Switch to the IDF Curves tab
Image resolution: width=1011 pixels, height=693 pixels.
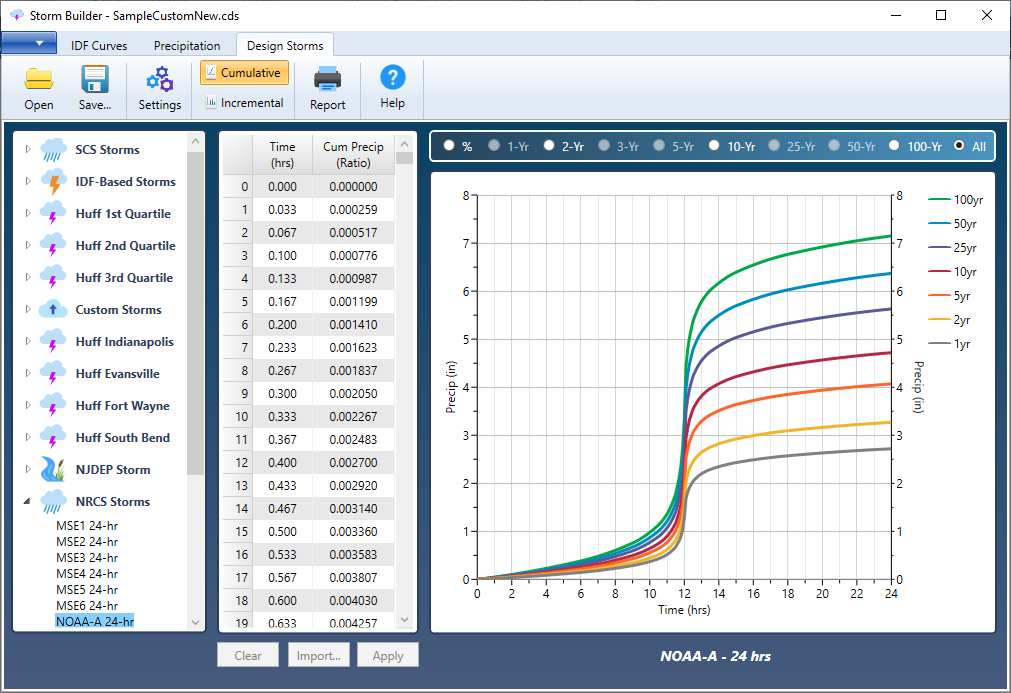point(98,46)
